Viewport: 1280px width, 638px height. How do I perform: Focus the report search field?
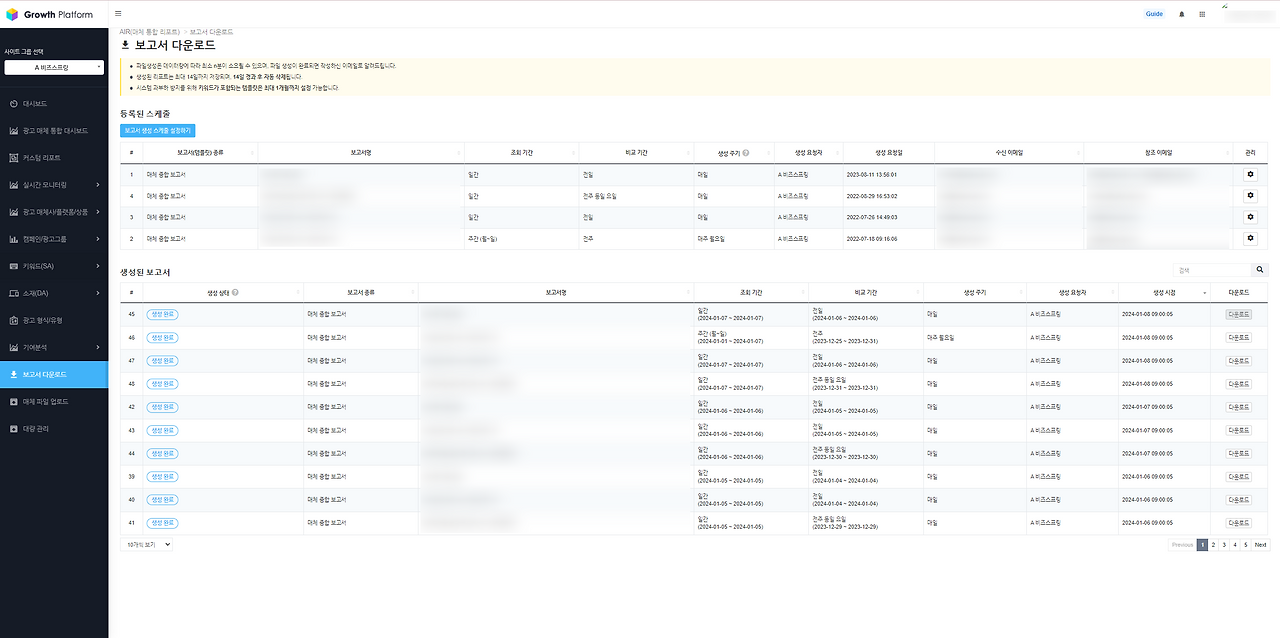1212,270
